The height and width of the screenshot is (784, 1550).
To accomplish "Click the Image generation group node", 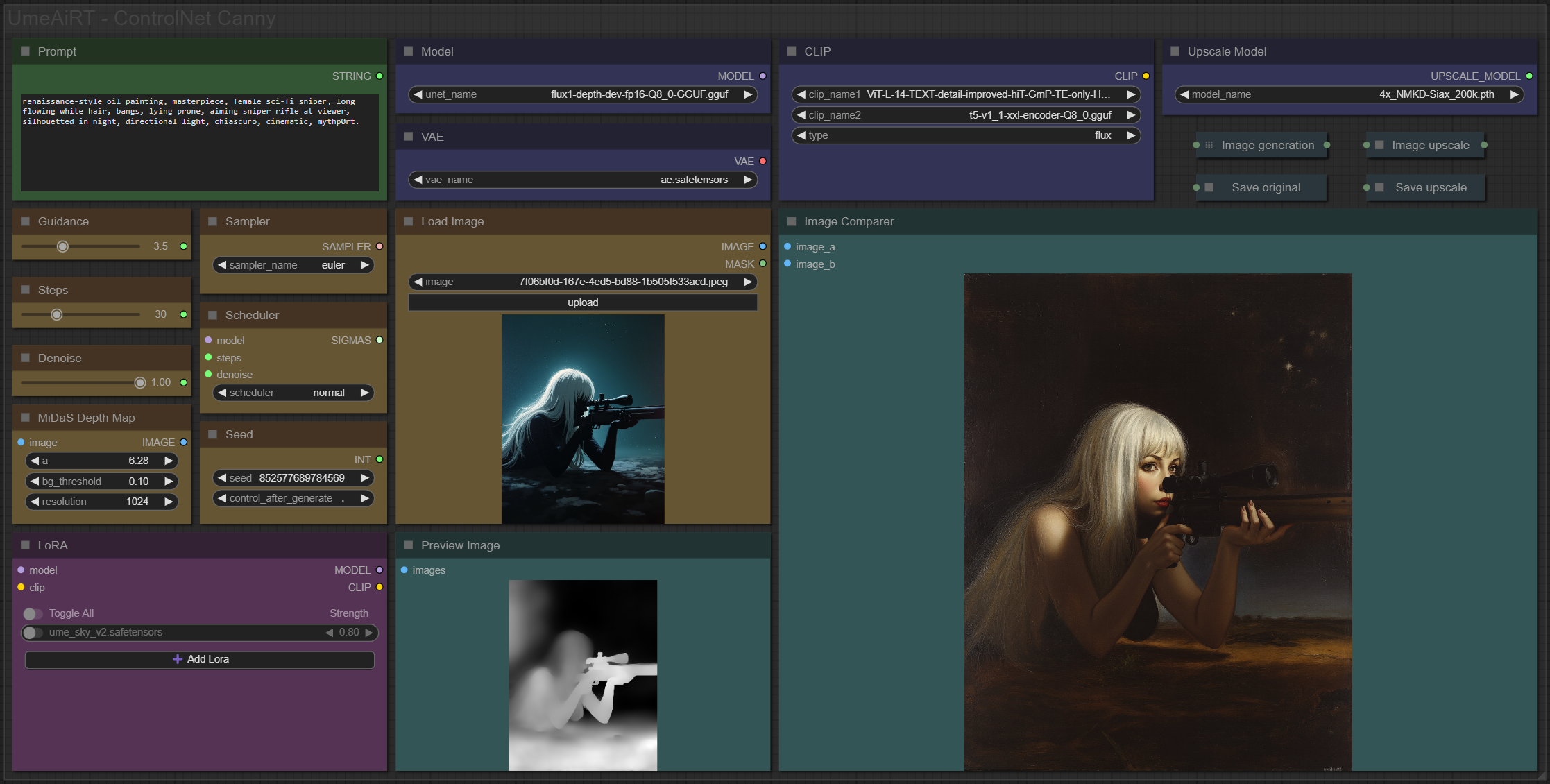I will tap(1267, 145).
